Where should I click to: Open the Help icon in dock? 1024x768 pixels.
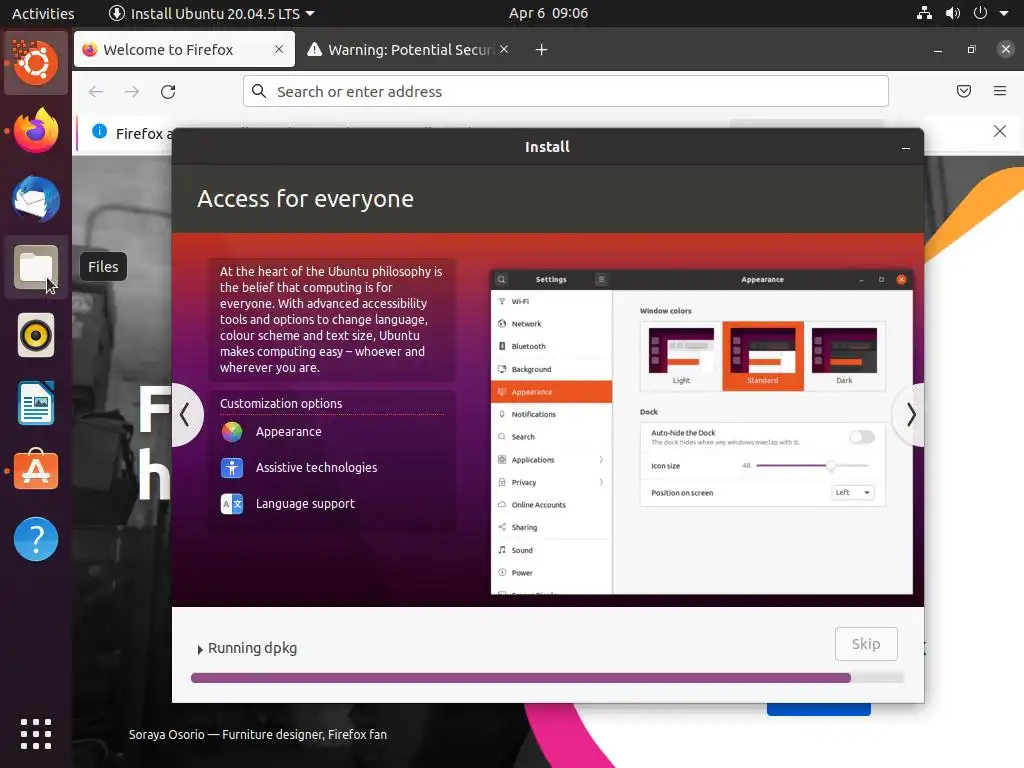(36, 539)
